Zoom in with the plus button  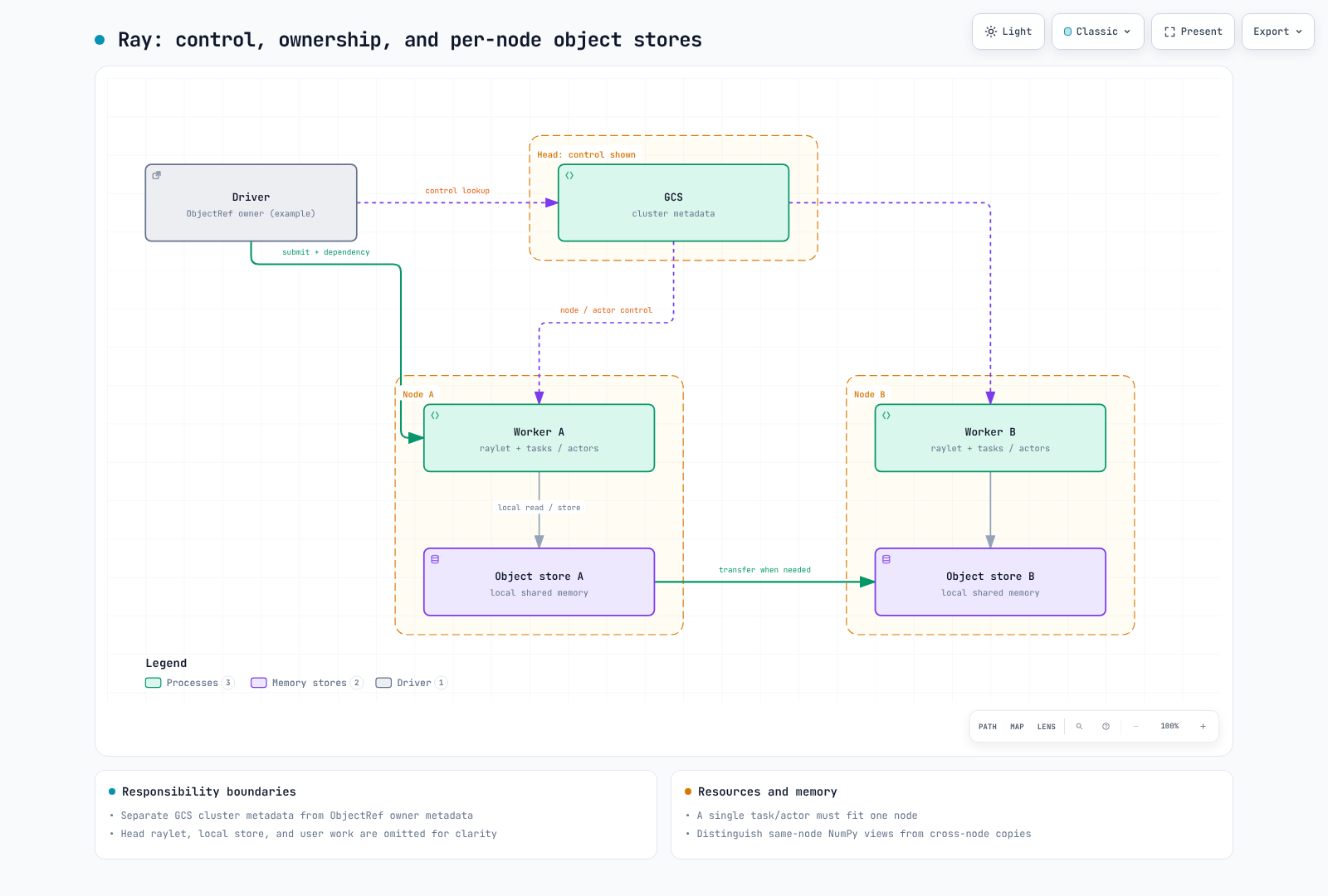pyautogui.click(x=1203, y=727)
